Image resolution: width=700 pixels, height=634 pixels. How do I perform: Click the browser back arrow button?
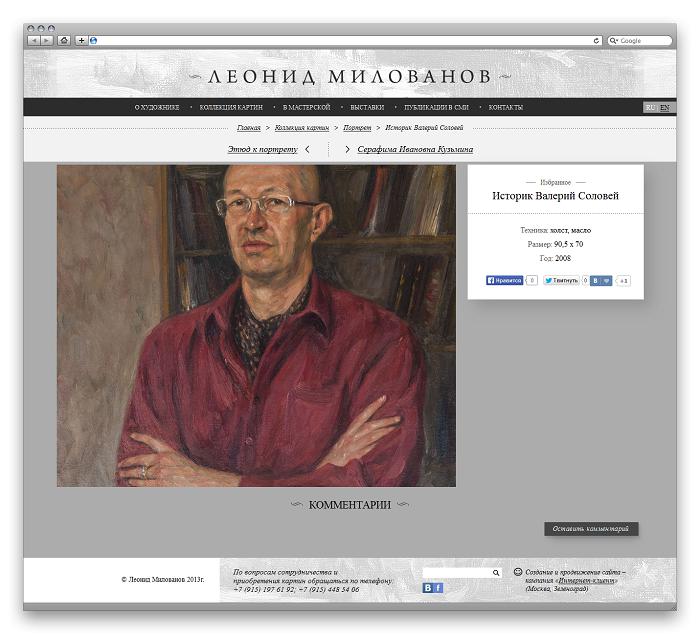pos(34,41)
